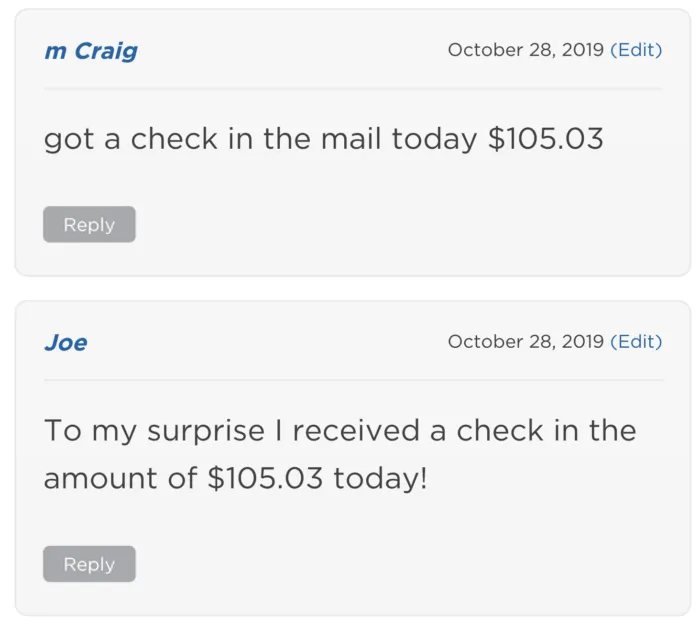Click the $105.03 amount in Joe's comment
Viewport: 700px width, 628px height.
point(266,478)
